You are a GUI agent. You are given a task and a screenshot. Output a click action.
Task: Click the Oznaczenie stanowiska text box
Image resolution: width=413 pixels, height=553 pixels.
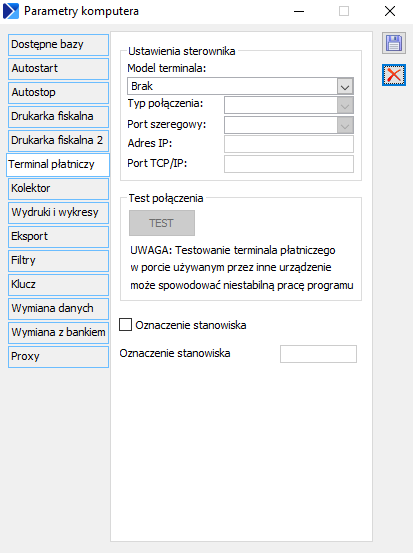(318, 354)
